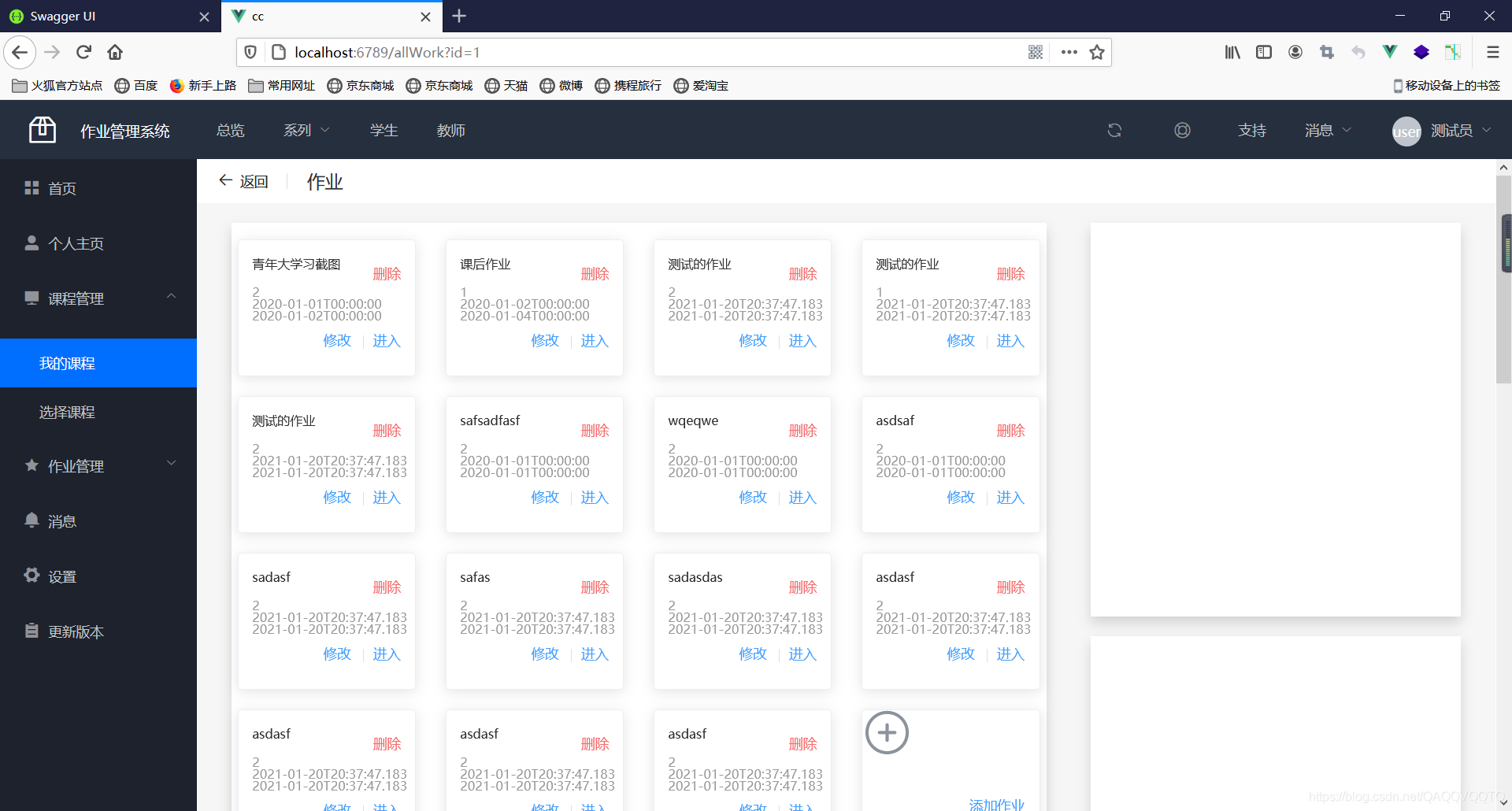
Task: Click the homework system logo icon
Action: (x=43, y=130)
